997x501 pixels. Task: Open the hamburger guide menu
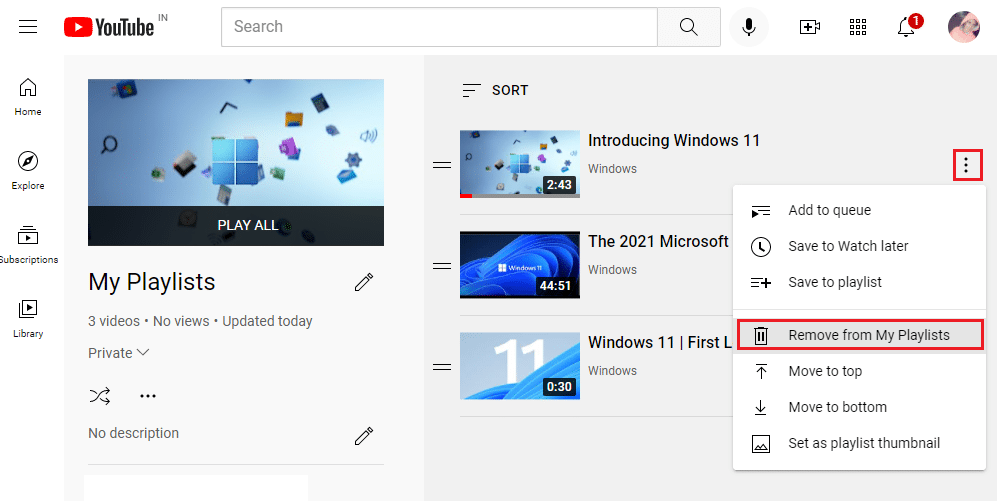28,27
